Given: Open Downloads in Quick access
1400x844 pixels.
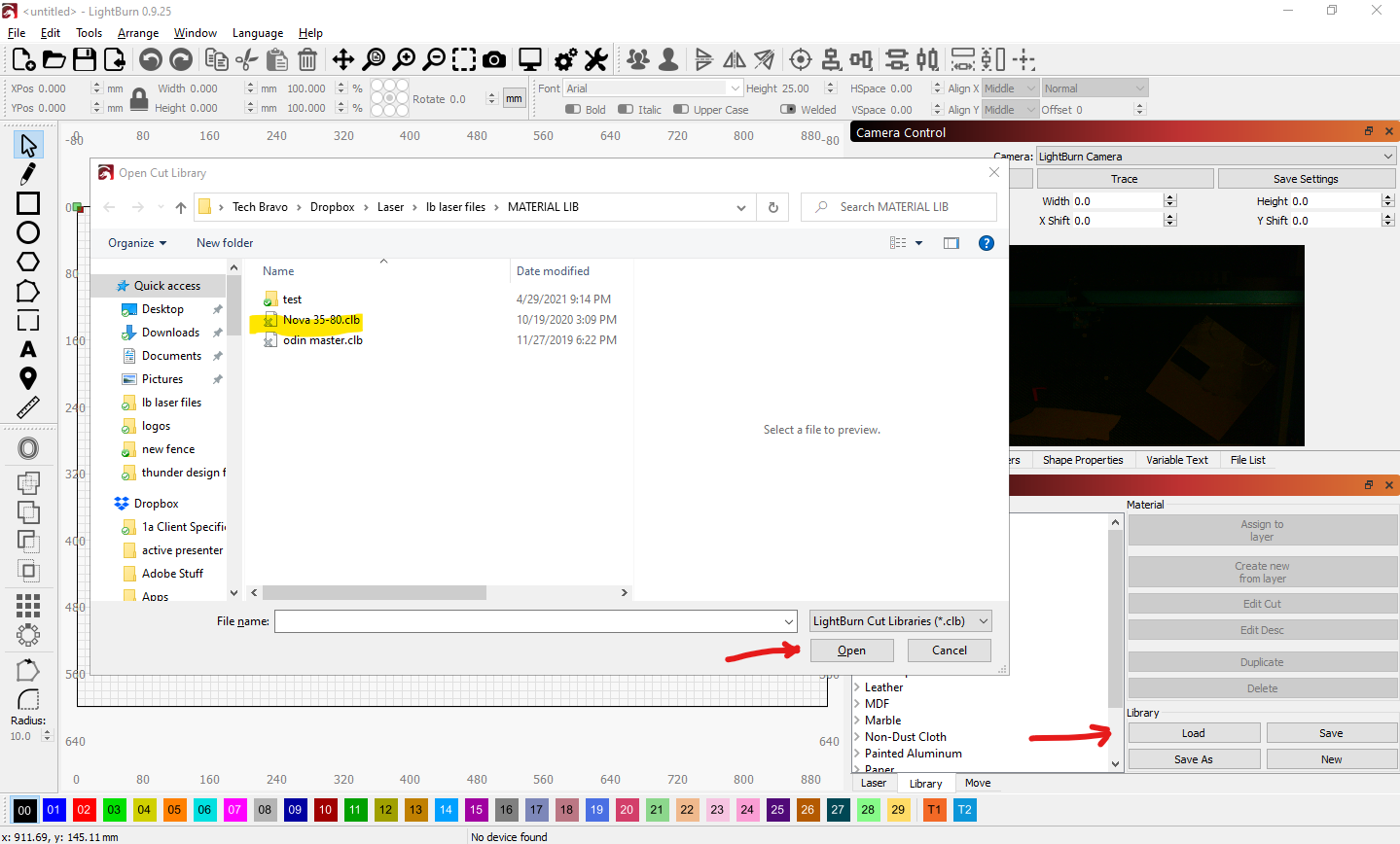Looking at the screenshot, I should click(x=170, y=333).
